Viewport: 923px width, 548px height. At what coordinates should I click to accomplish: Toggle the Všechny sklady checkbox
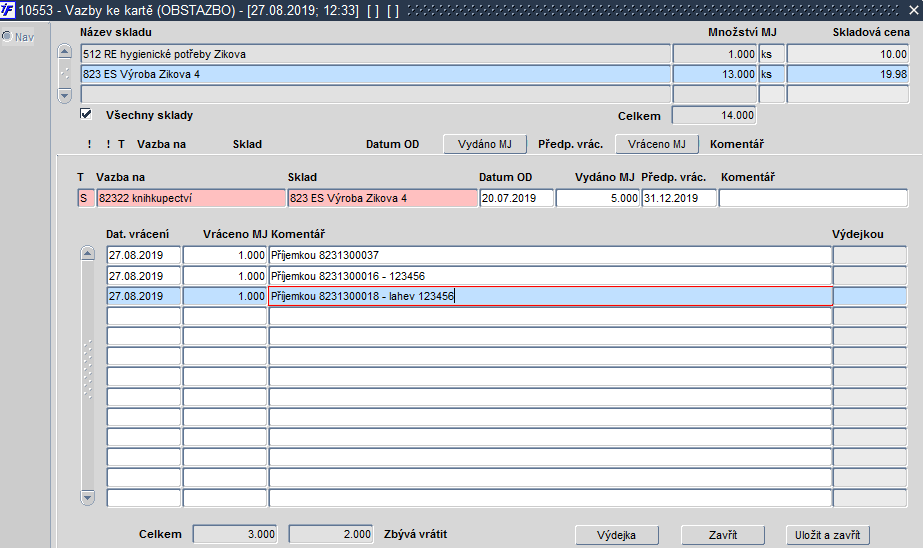(86, 114)
